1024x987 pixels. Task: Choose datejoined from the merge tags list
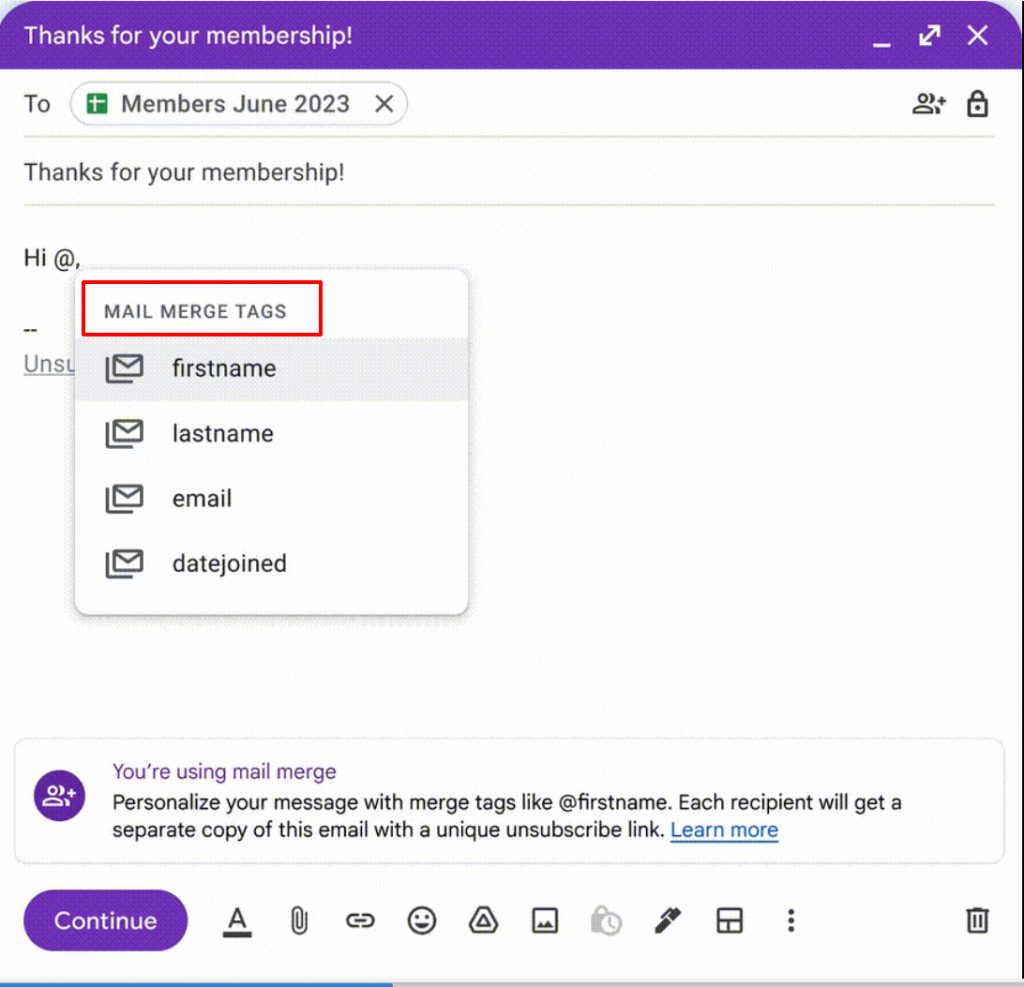pos(229,563)
